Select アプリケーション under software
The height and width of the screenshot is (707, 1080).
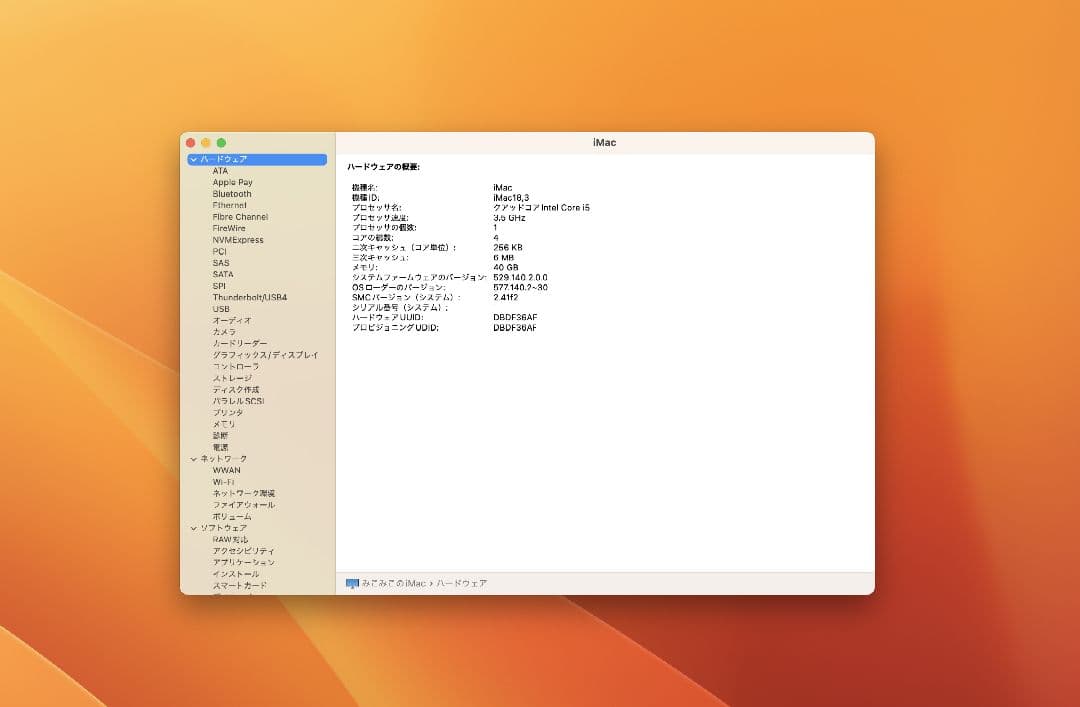[x=243, y=562]
